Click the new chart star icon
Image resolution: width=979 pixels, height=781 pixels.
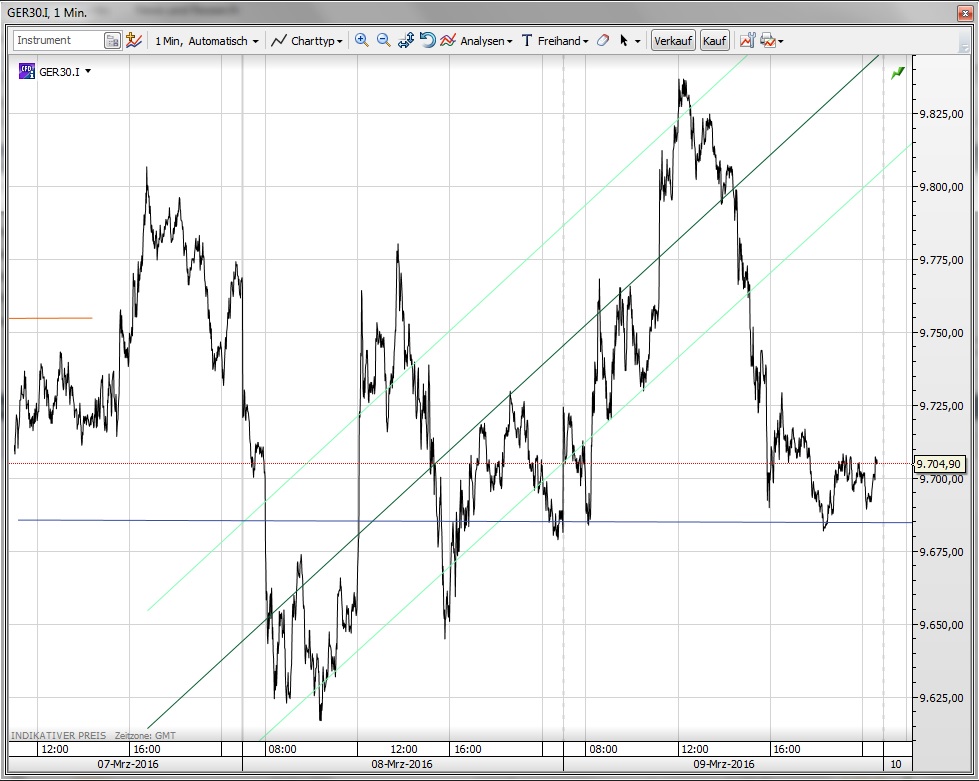[133, 41]
